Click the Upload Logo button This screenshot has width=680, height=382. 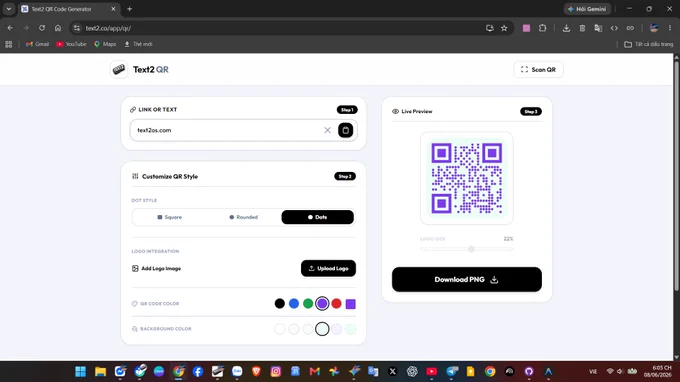pyautogui.click(x=328, y=268)
